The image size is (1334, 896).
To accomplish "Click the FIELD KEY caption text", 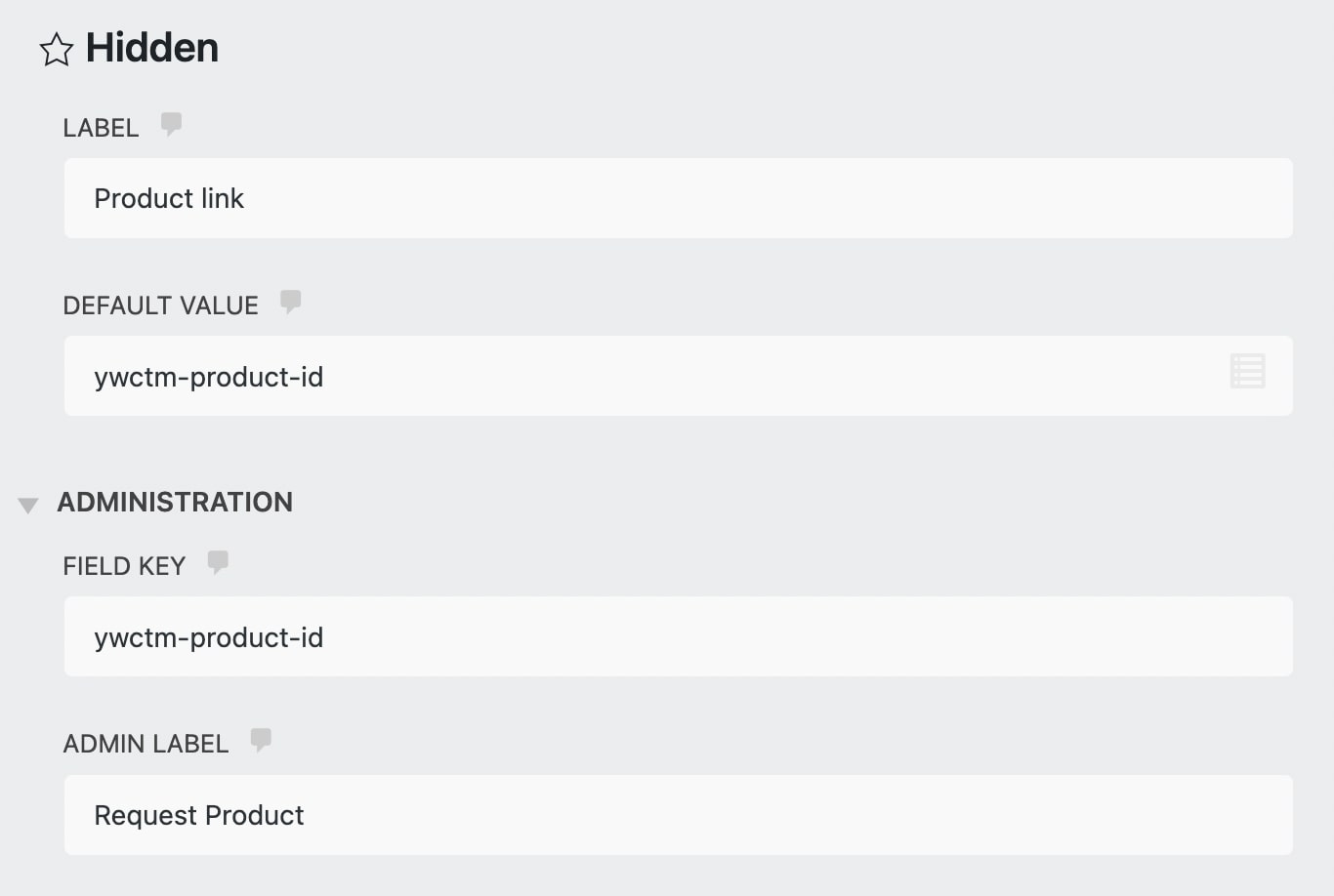I will pos(124,566).
